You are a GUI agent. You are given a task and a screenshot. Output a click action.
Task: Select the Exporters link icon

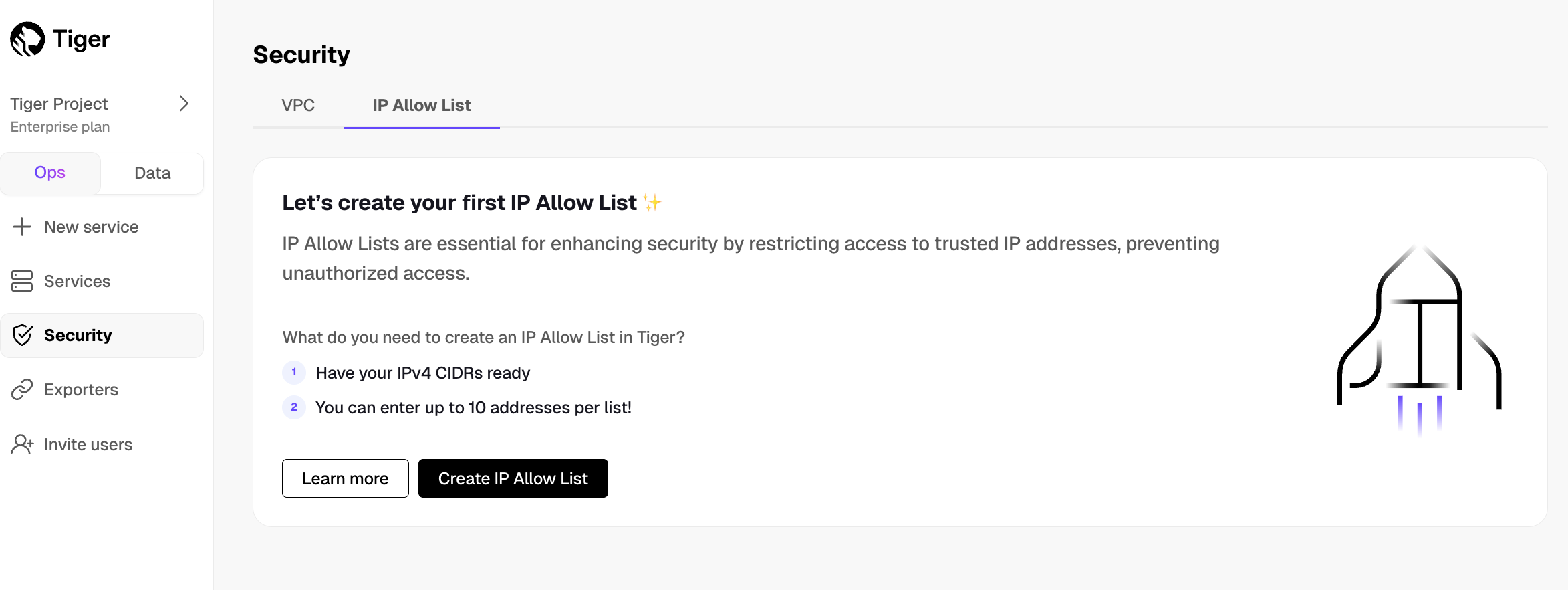click(22, 389)
